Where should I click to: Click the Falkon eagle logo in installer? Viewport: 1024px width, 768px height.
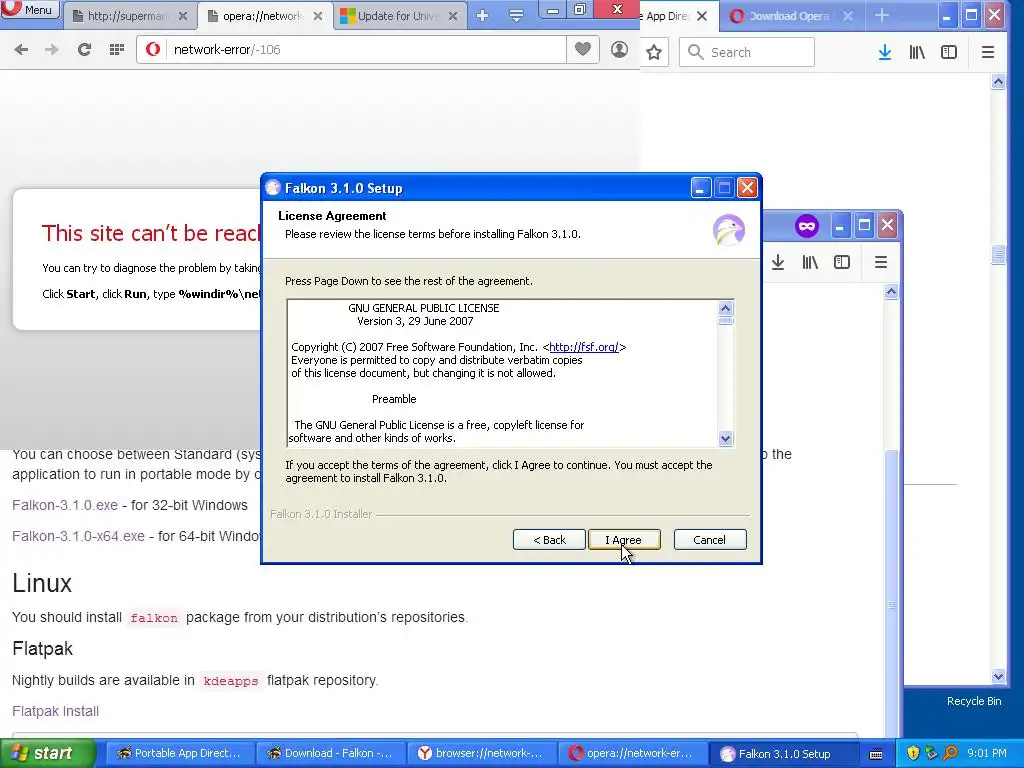point(729,229)
